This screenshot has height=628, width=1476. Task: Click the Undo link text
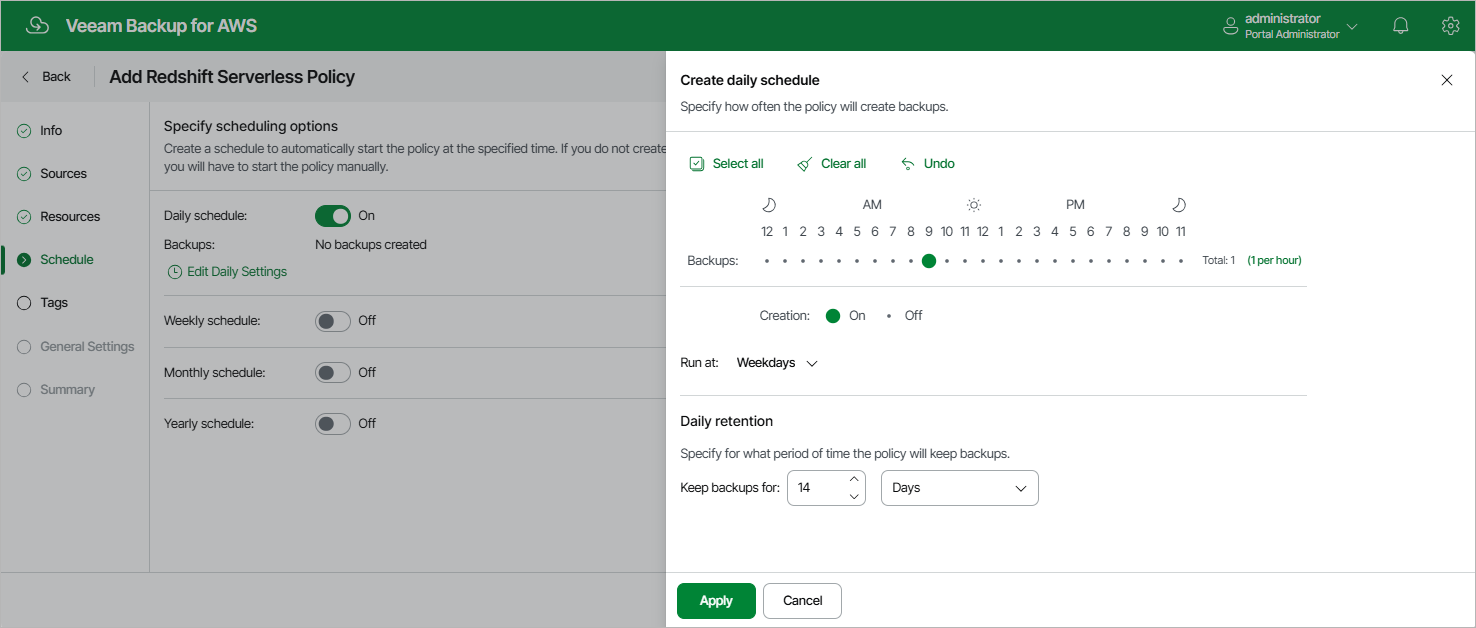point(939,164)
